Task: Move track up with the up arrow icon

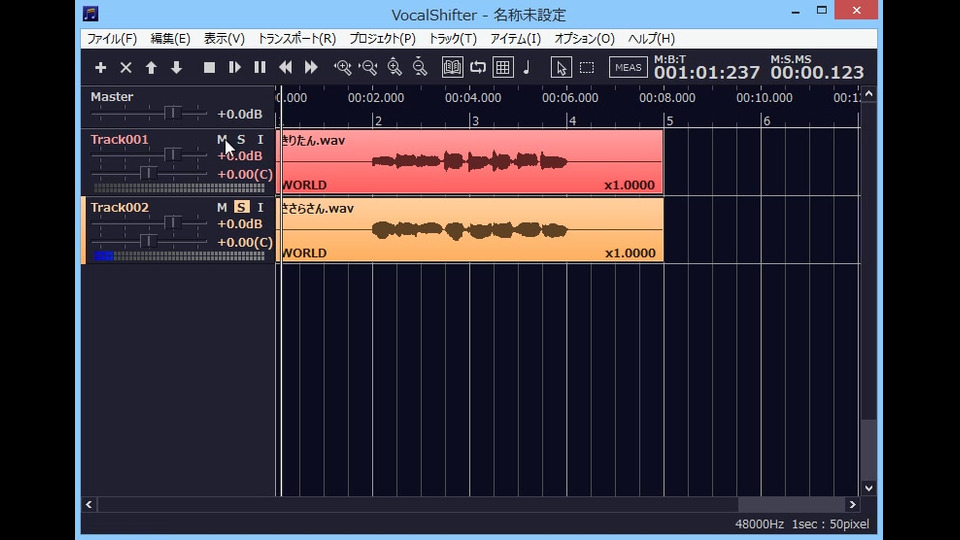Action: point(151,67)
